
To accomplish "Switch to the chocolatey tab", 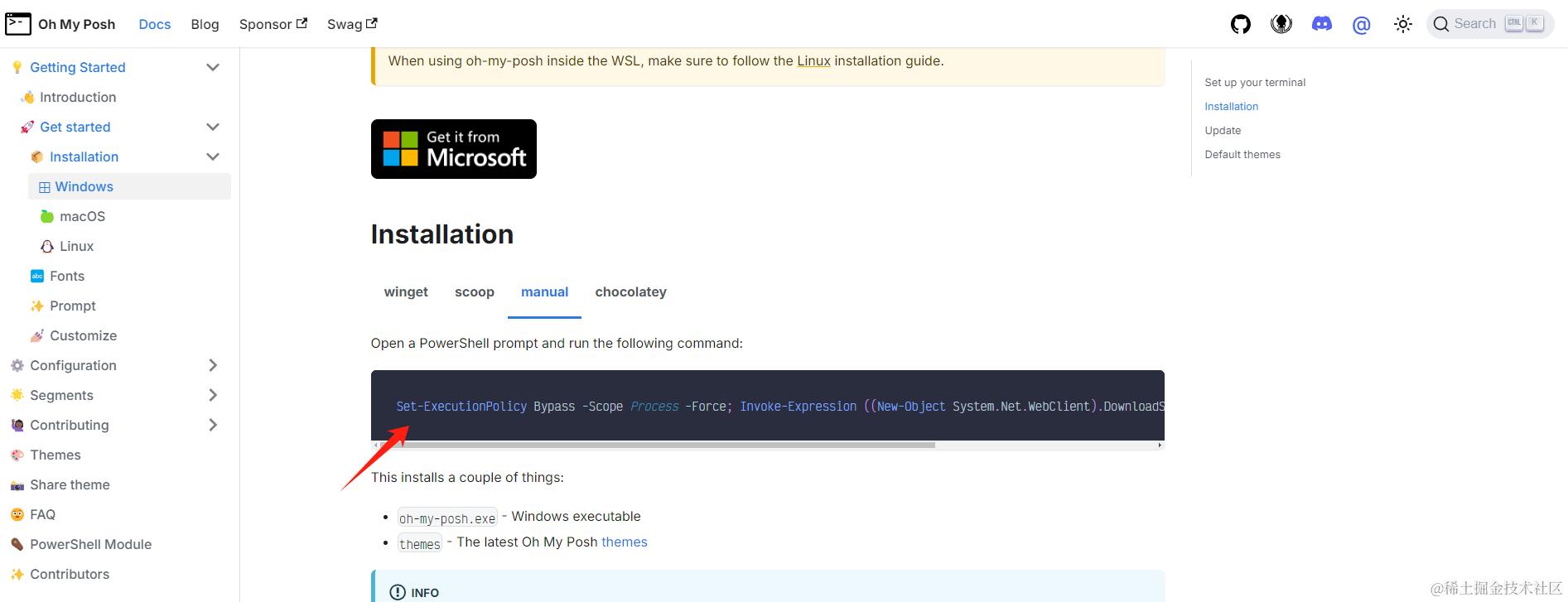I will click(630, 291).
